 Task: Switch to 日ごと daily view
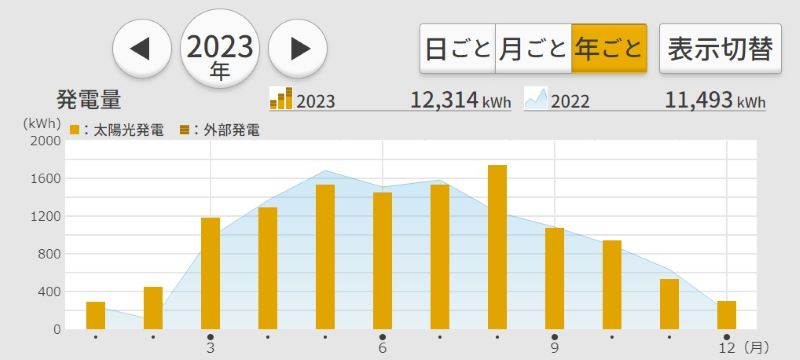[x=458, y=48]
